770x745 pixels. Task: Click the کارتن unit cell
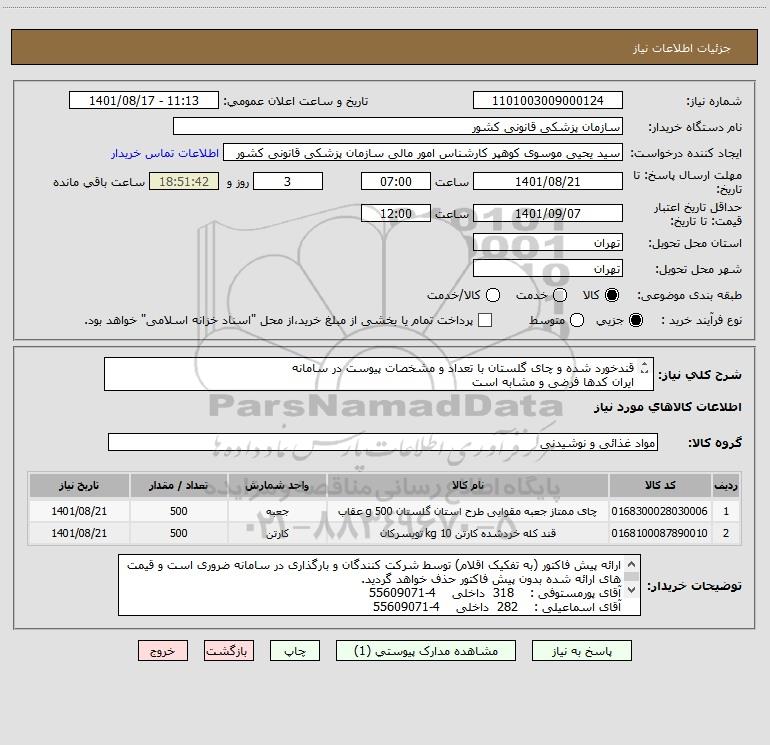click(277, 533)
